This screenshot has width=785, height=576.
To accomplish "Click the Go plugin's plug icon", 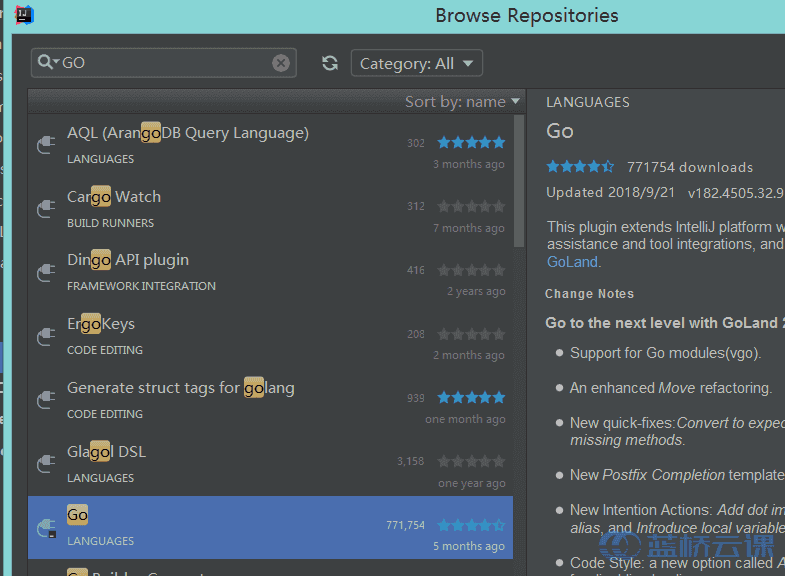I will coord(46,528).
